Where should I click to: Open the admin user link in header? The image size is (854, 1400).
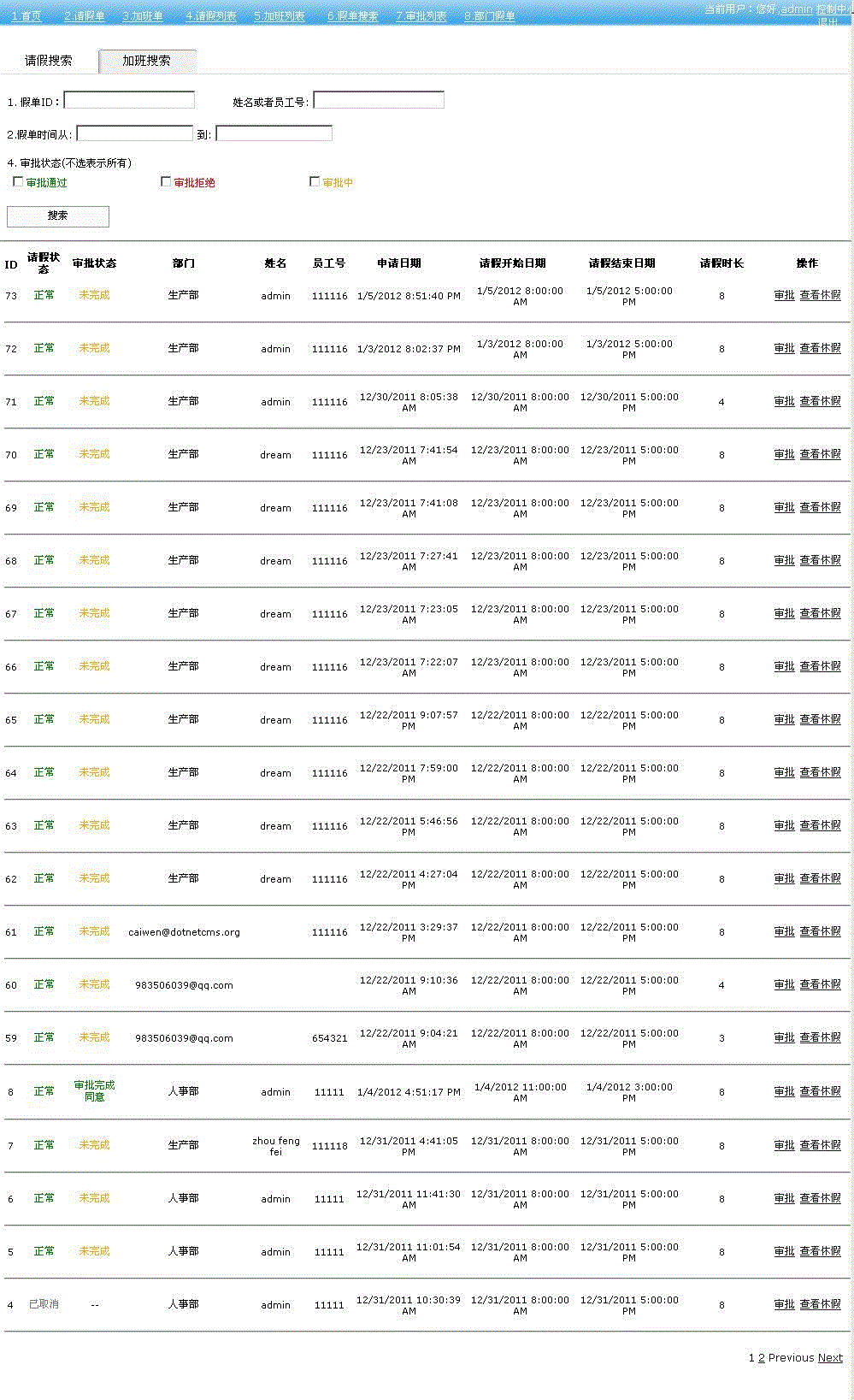(797, 9)
